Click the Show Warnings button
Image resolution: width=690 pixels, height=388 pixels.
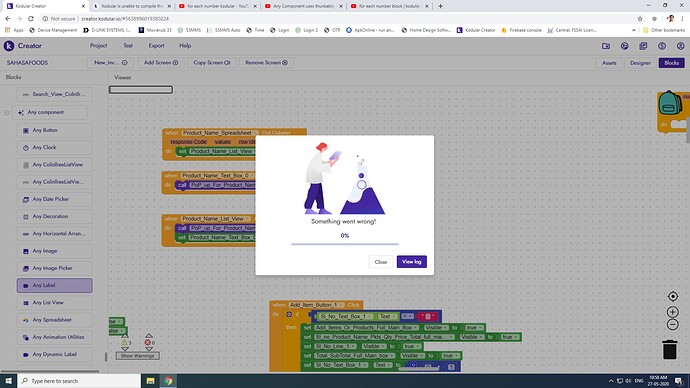[x=137, y=355]
